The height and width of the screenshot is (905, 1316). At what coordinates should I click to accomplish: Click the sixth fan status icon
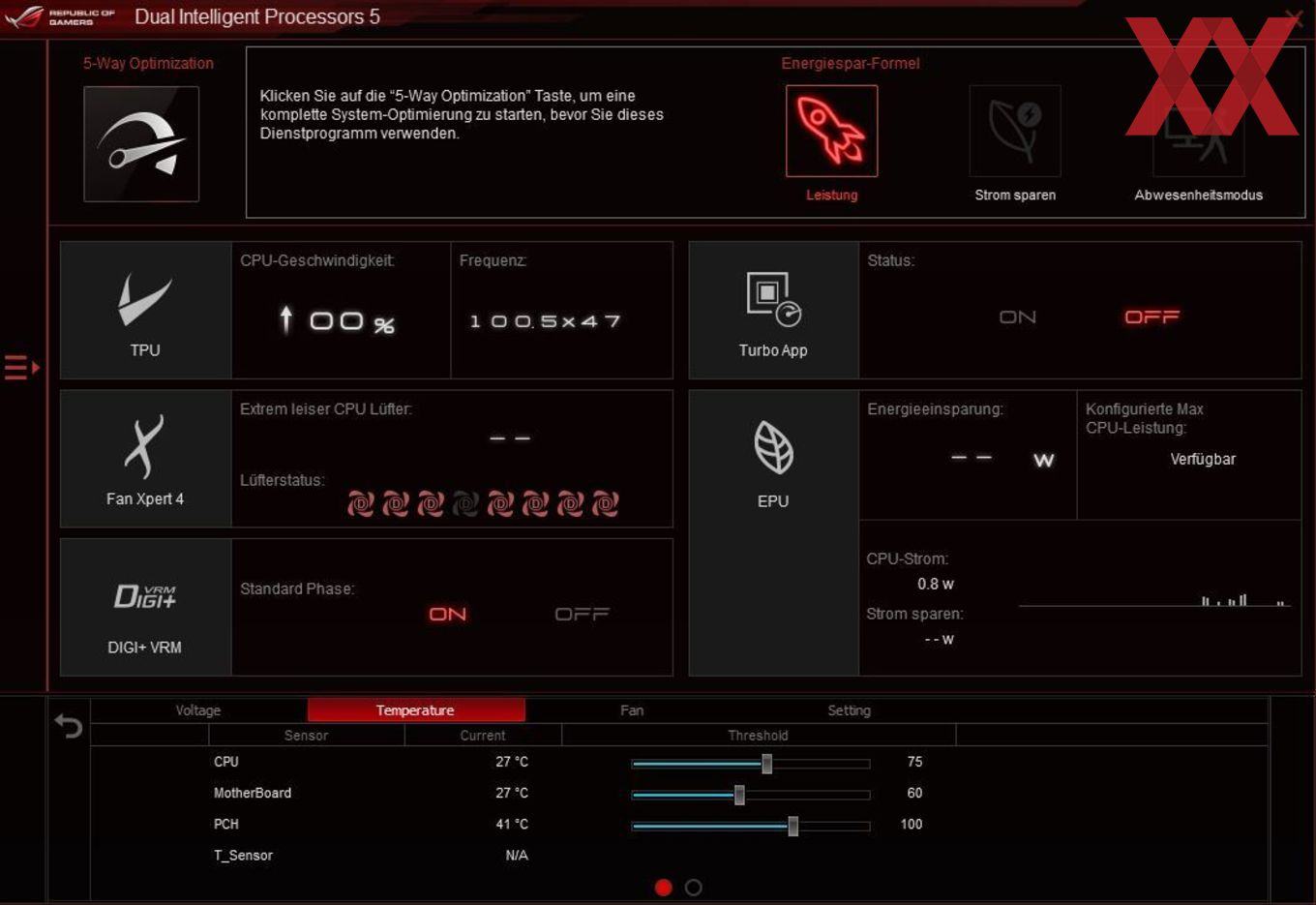[x=535, y=503]
